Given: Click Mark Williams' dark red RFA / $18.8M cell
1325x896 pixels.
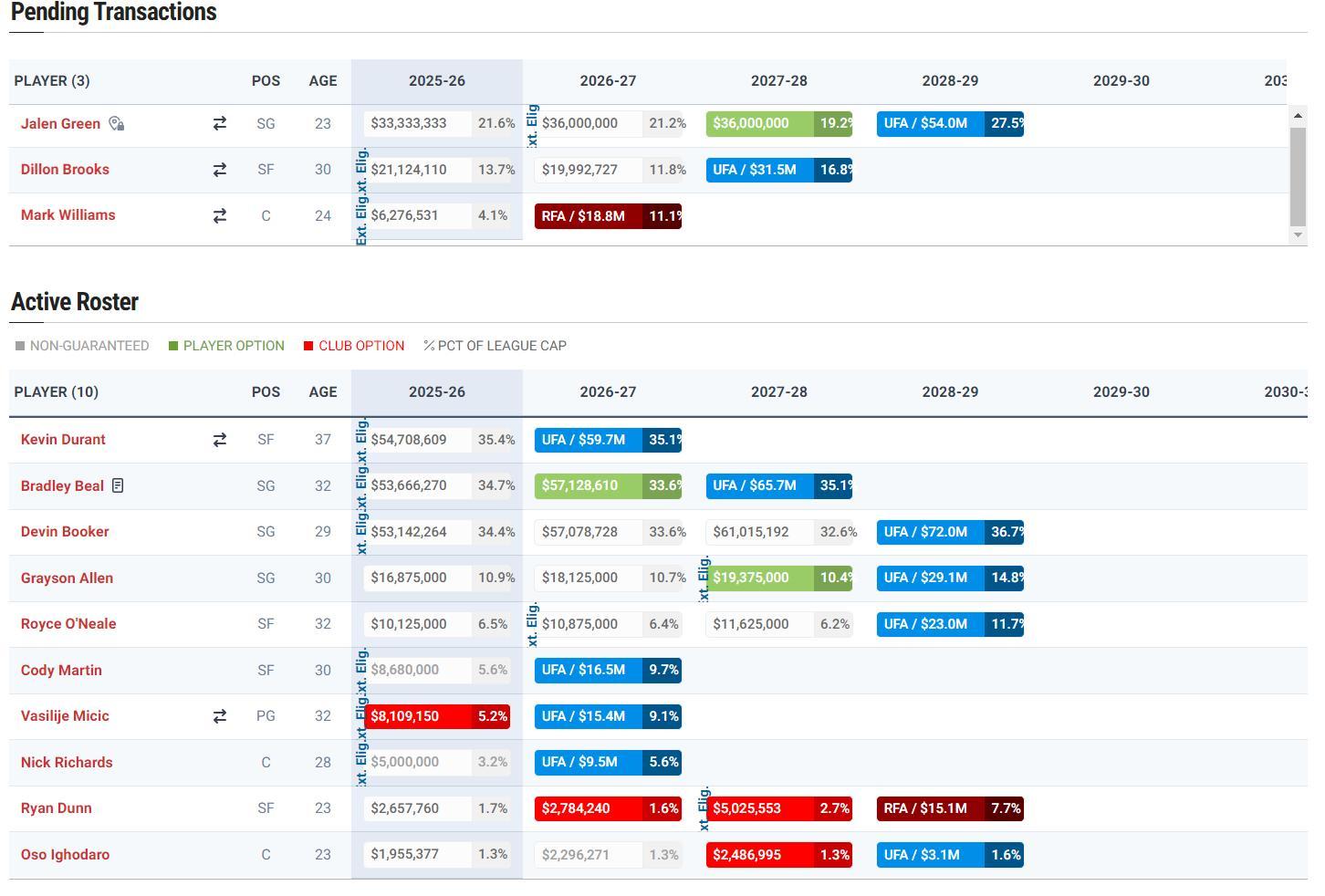Looking at the screenshot, I should pos(584,216).
